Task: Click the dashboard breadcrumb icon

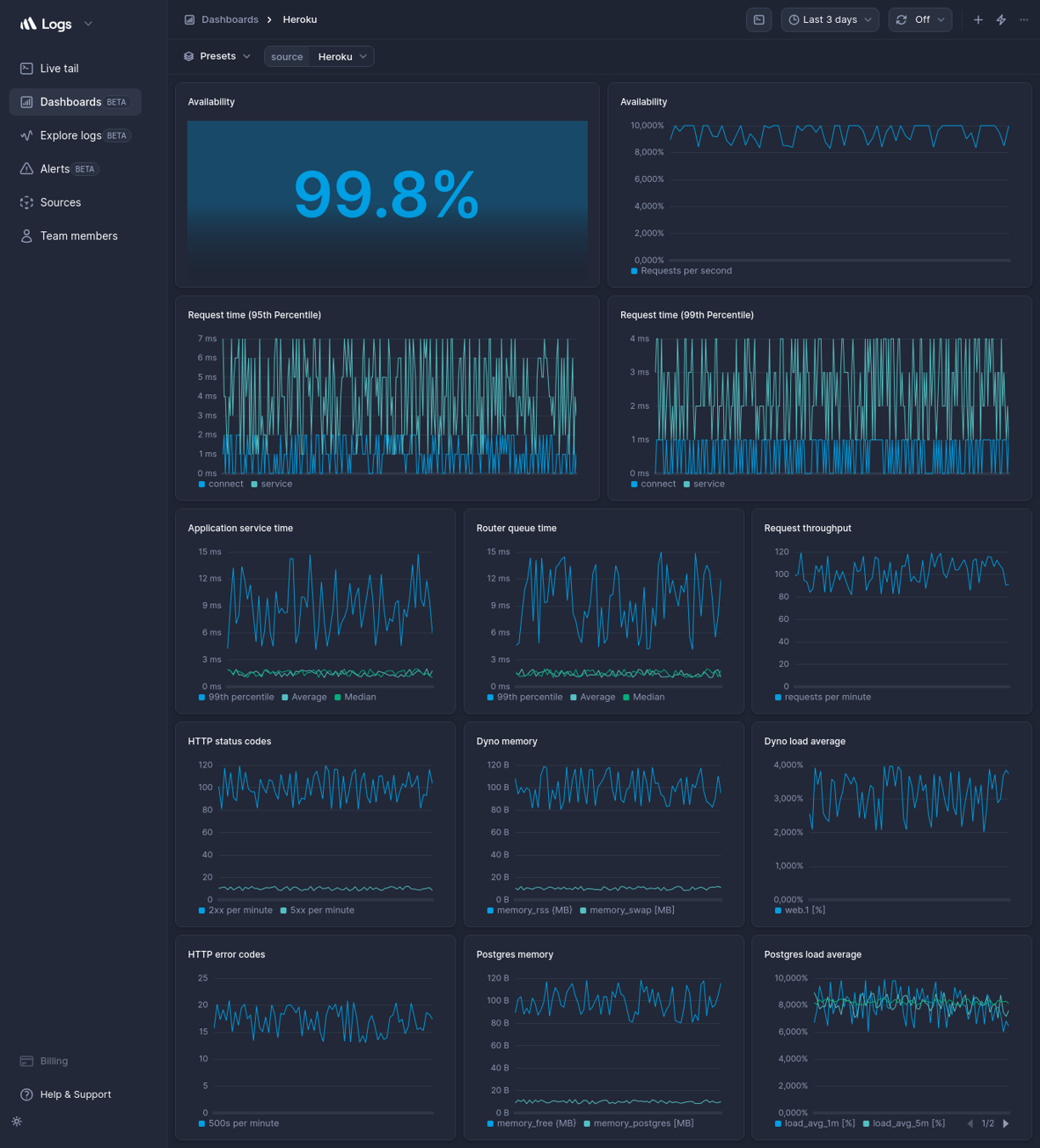Action: [189, 20]
